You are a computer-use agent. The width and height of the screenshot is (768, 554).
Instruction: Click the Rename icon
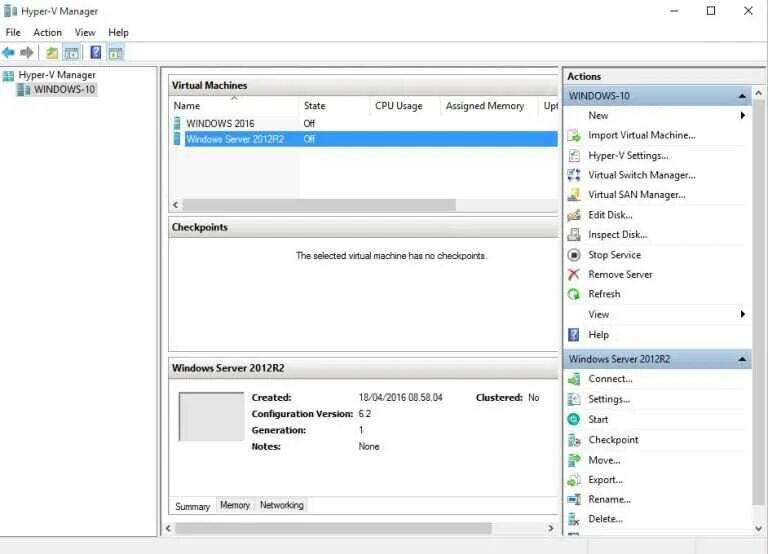pyautogui.click(x=574, y=500)
